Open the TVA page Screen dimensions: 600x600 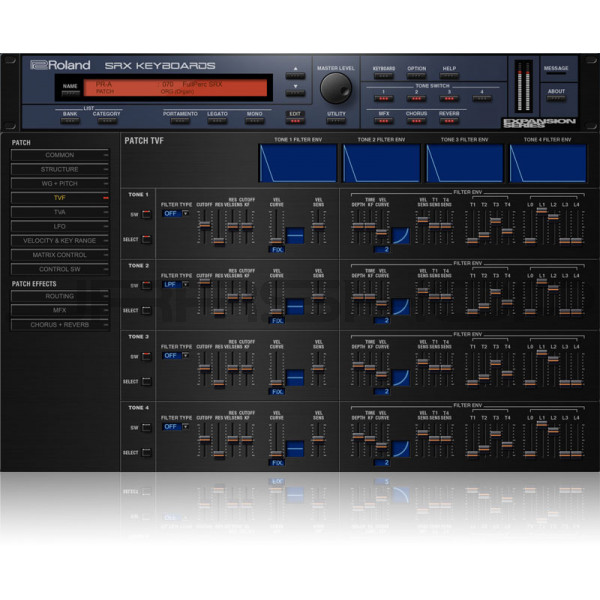tap(60, 212)
